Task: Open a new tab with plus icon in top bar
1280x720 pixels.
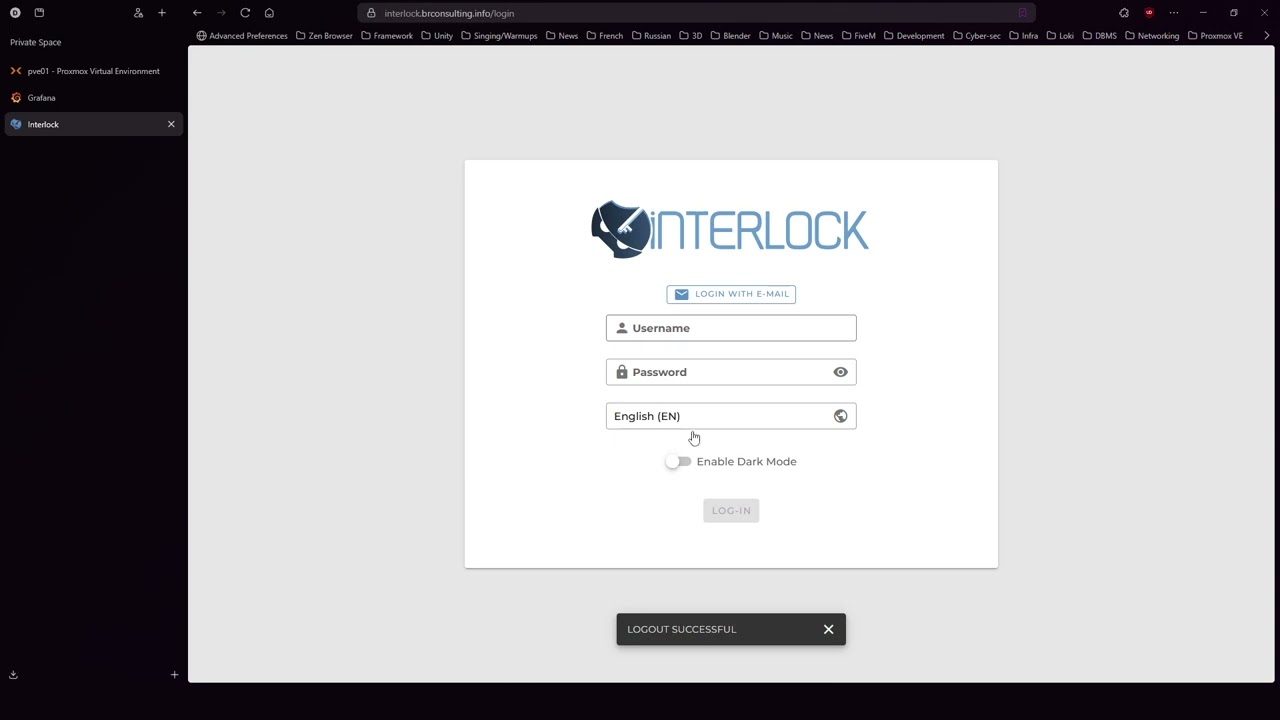Action: point(162,13)
